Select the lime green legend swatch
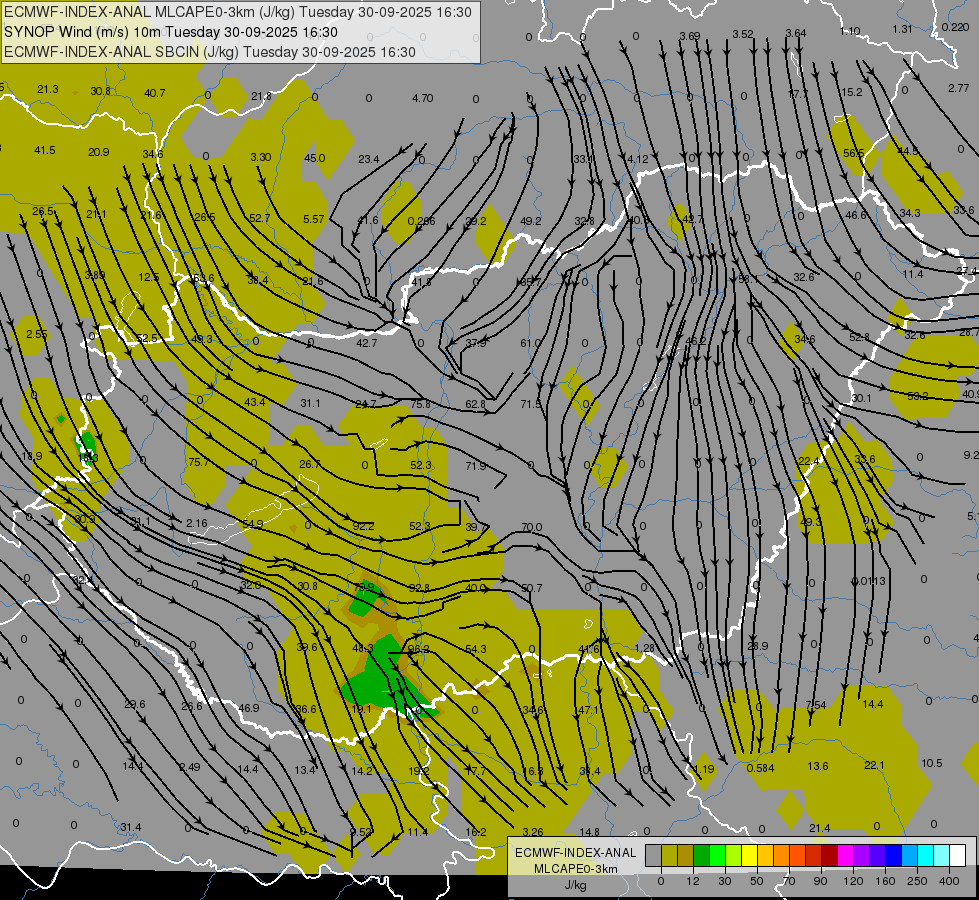Screen dimensions: 979x900 click(734, 855)
